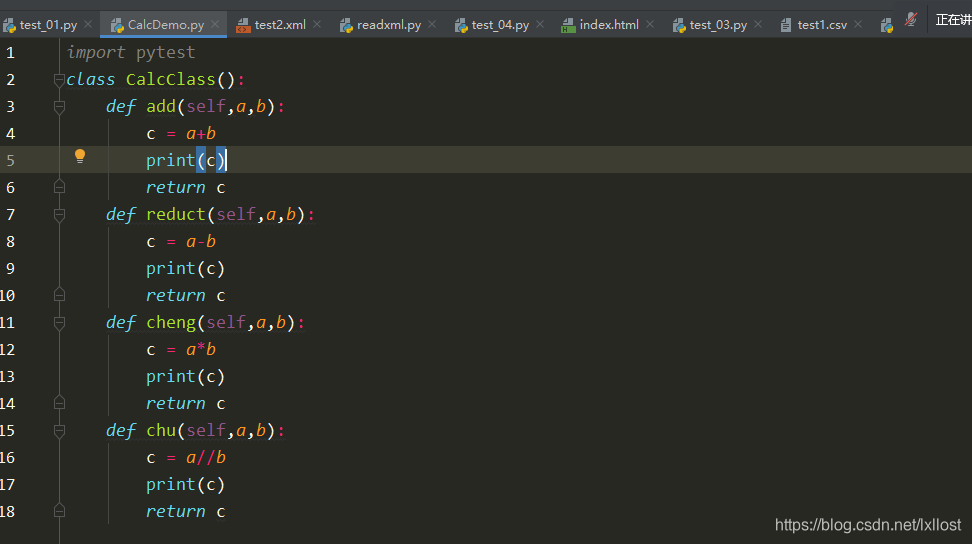Click fold end marker at line 14
The image size is (972, 544).
pos(59,403)
